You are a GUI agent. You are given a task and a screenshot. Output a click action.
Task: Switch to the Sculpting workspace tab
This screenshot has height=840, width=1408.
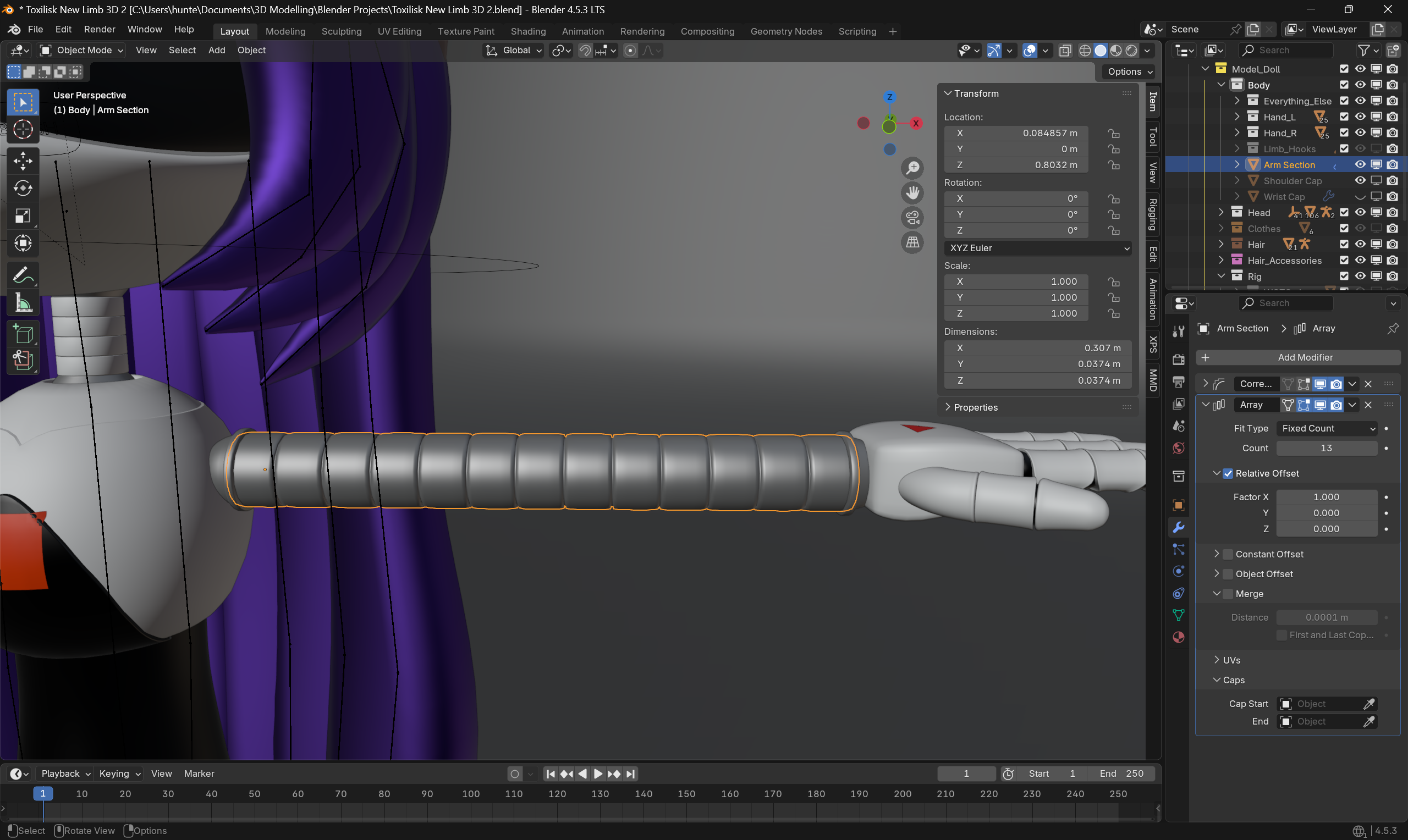pyautogui.click(x=341, y=31)
